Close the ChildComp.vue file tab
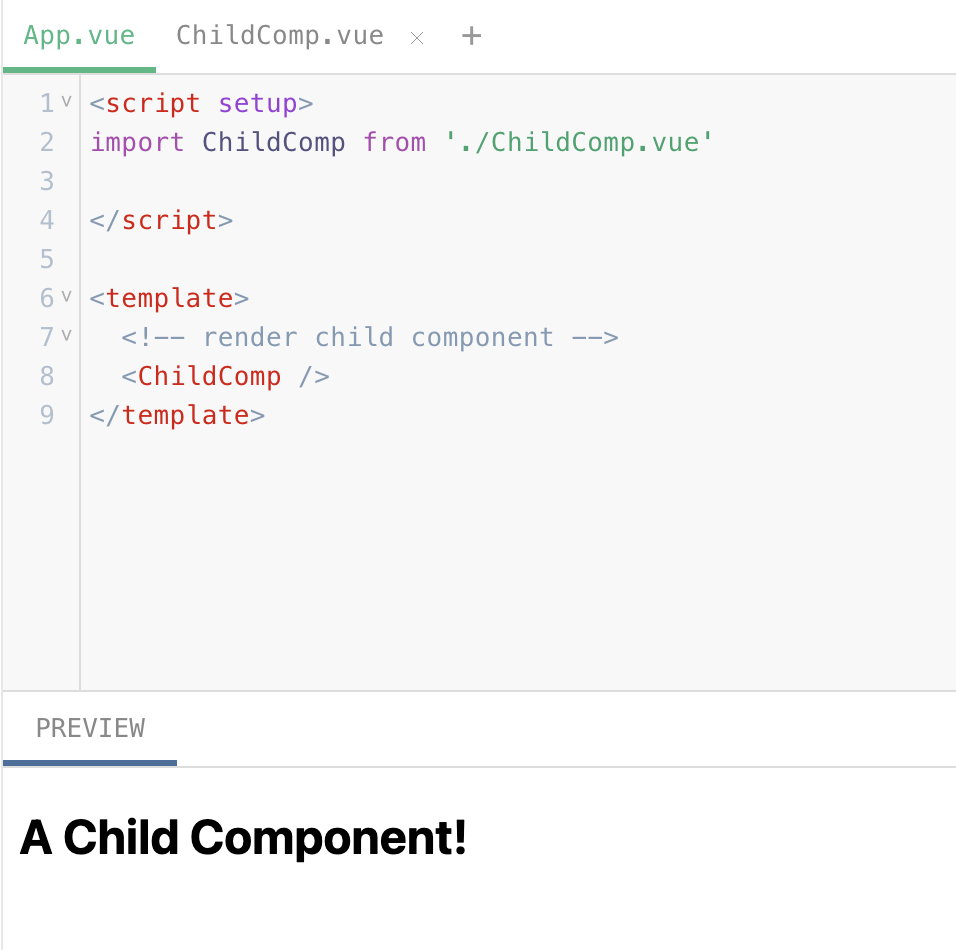Image resolution: width=956 pixels, height=950 pixels. (x=418, y=38)
